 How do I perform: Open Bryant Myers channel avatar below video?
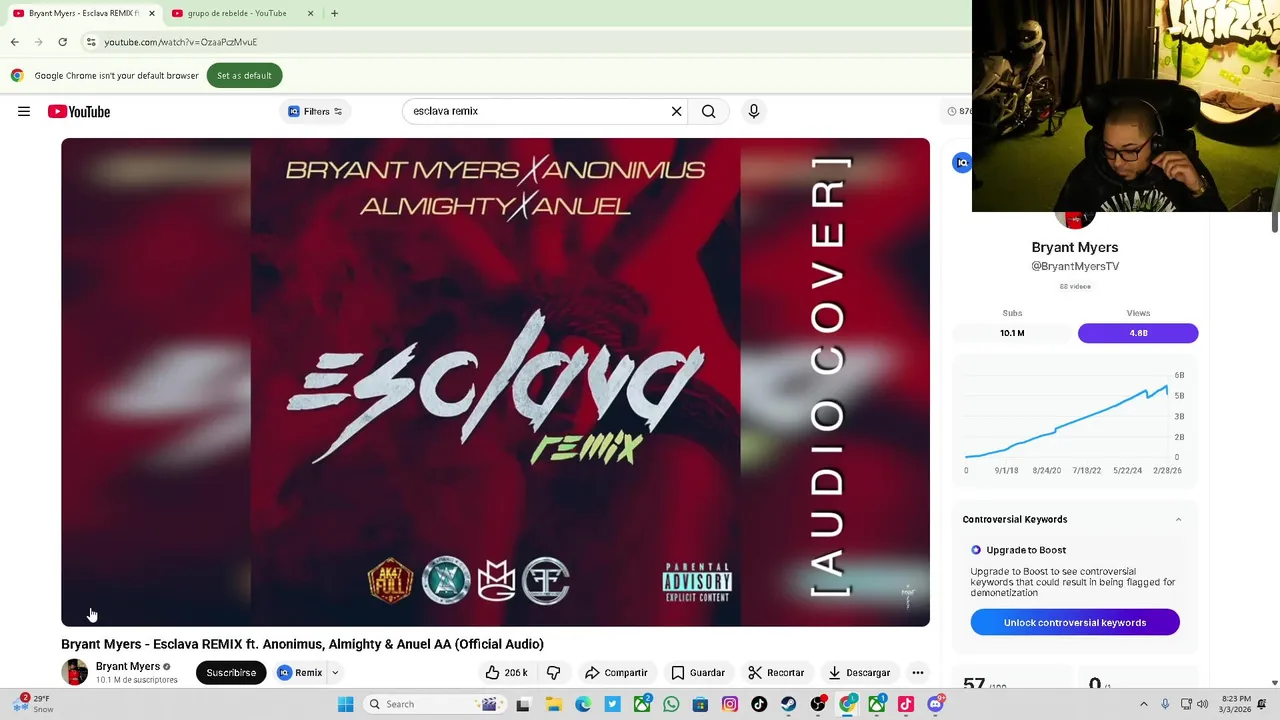point(75,672)
